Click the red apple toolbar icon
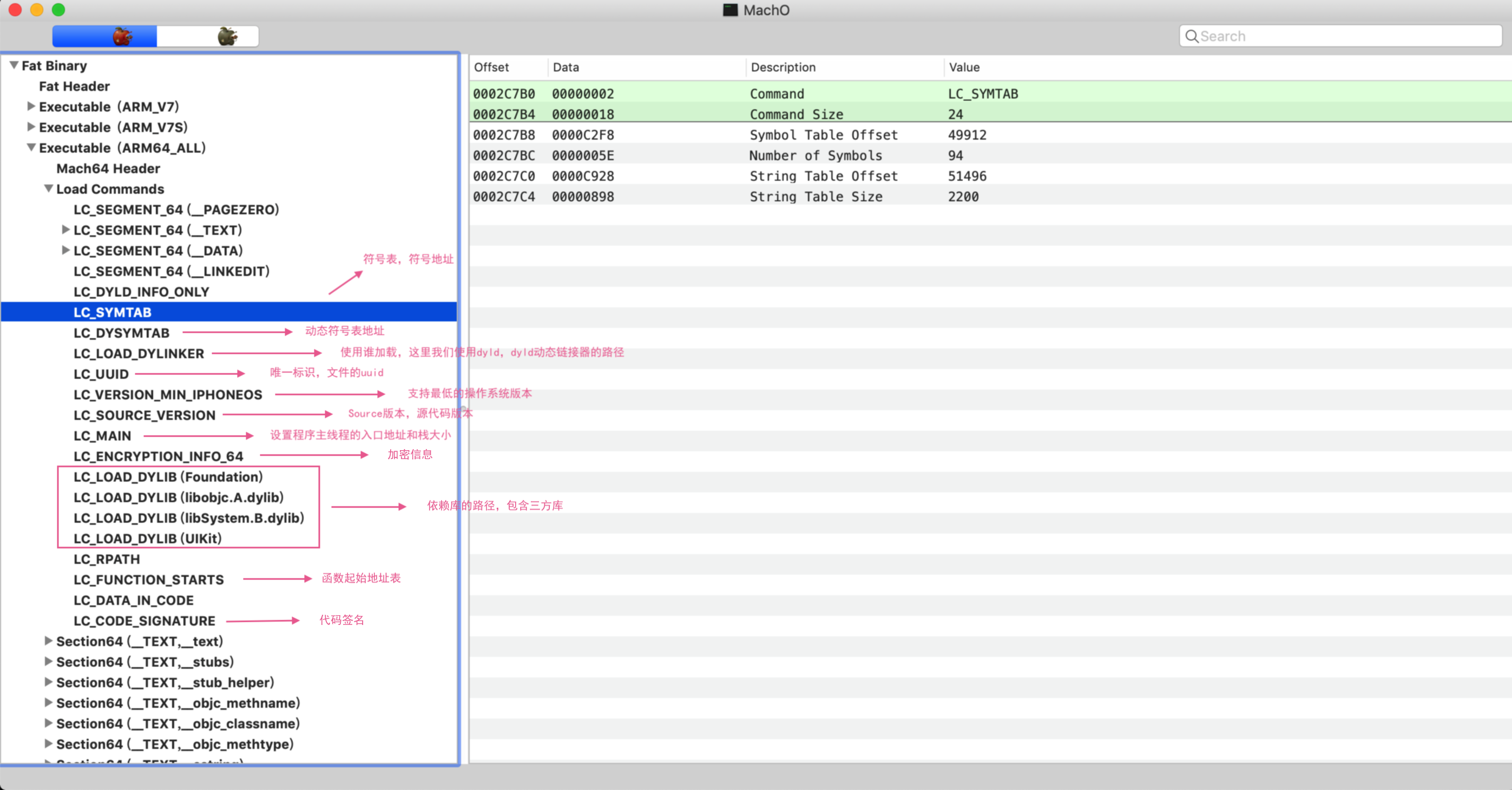 (122, 36)
